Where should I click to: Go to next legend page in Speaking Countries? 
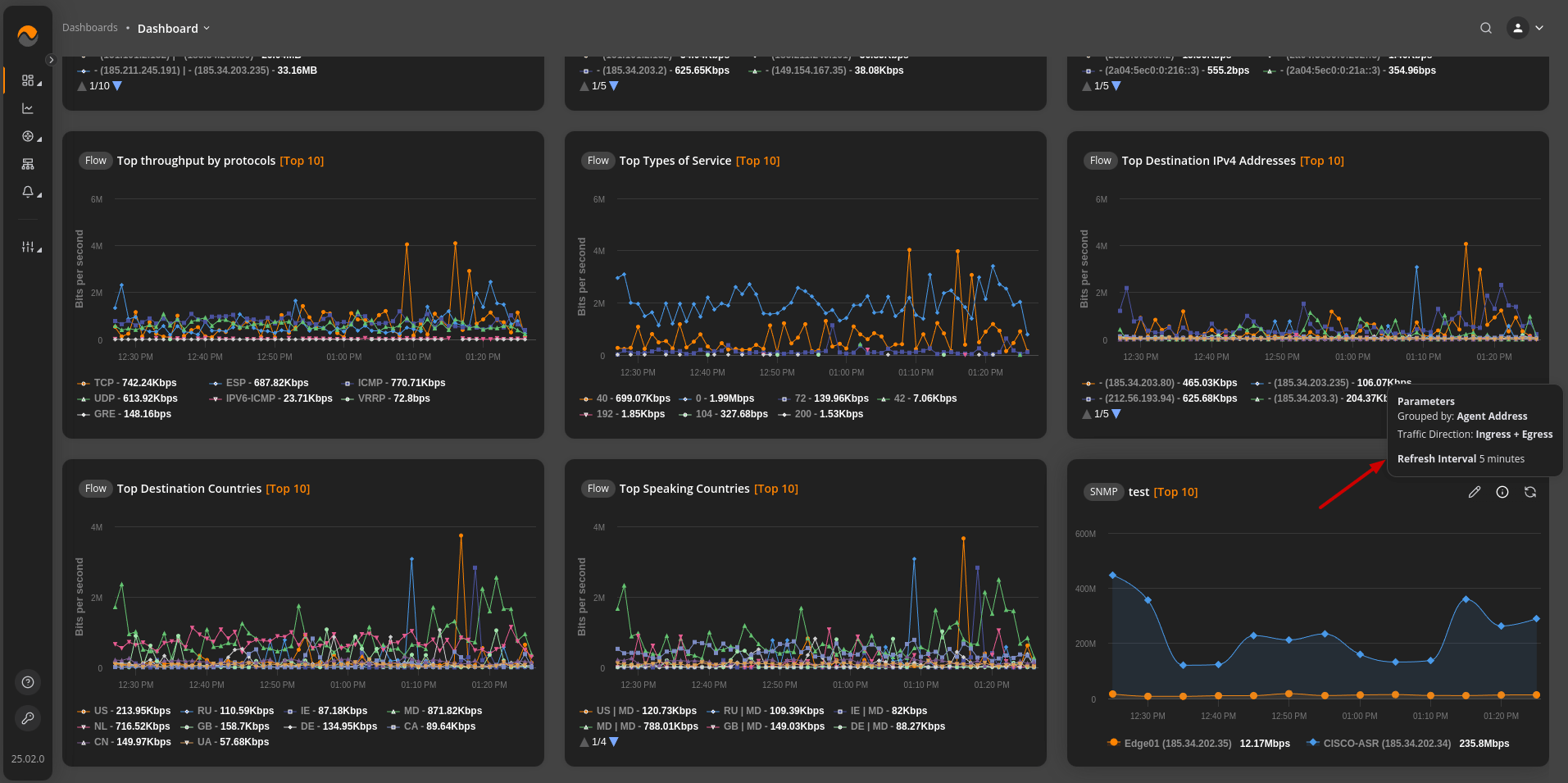(x=614, y=742)
